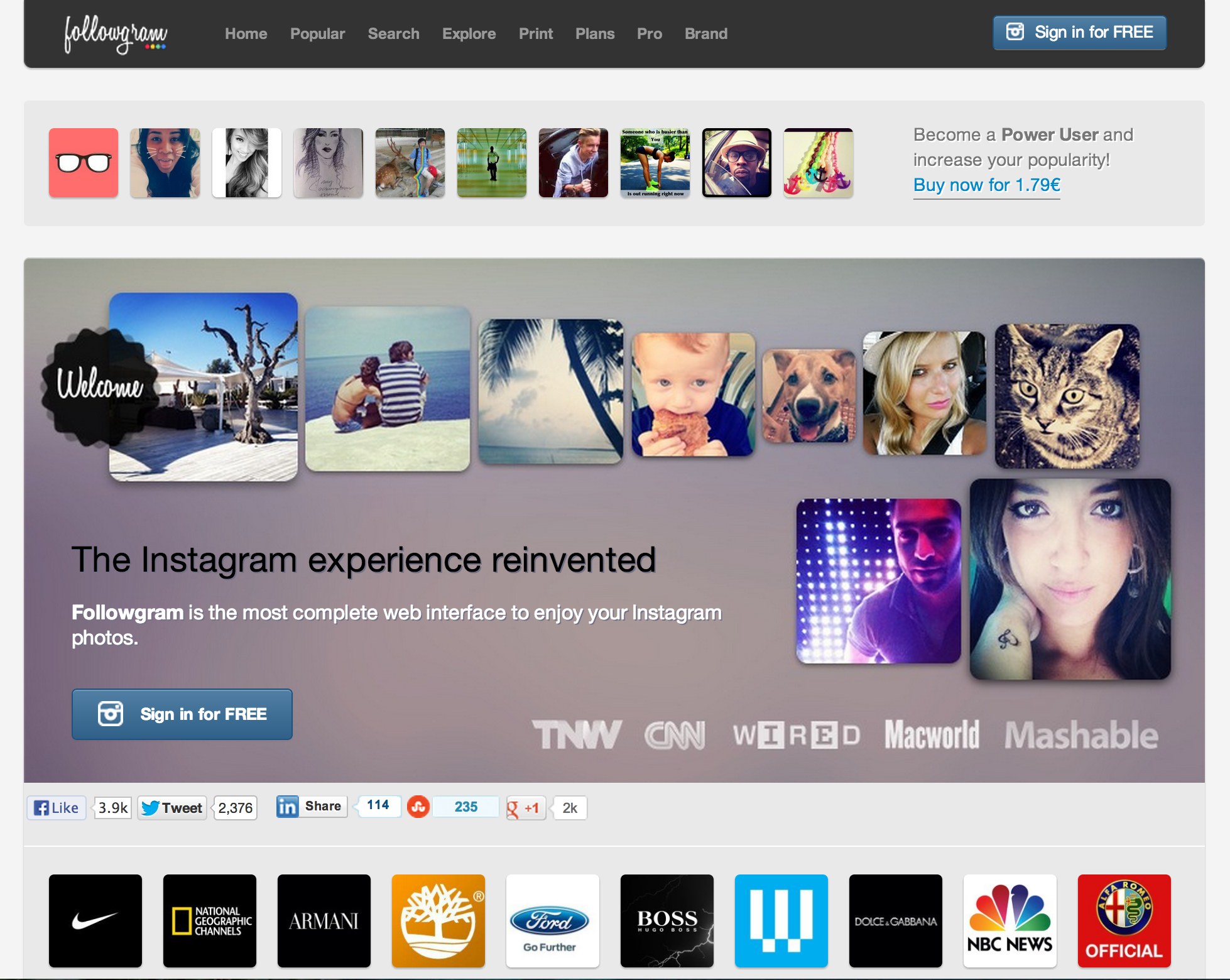This screenshot has width=1230, height=980.
Task: Open the Dolce & Gabbana tile
Action: click(x=896, y=921)
